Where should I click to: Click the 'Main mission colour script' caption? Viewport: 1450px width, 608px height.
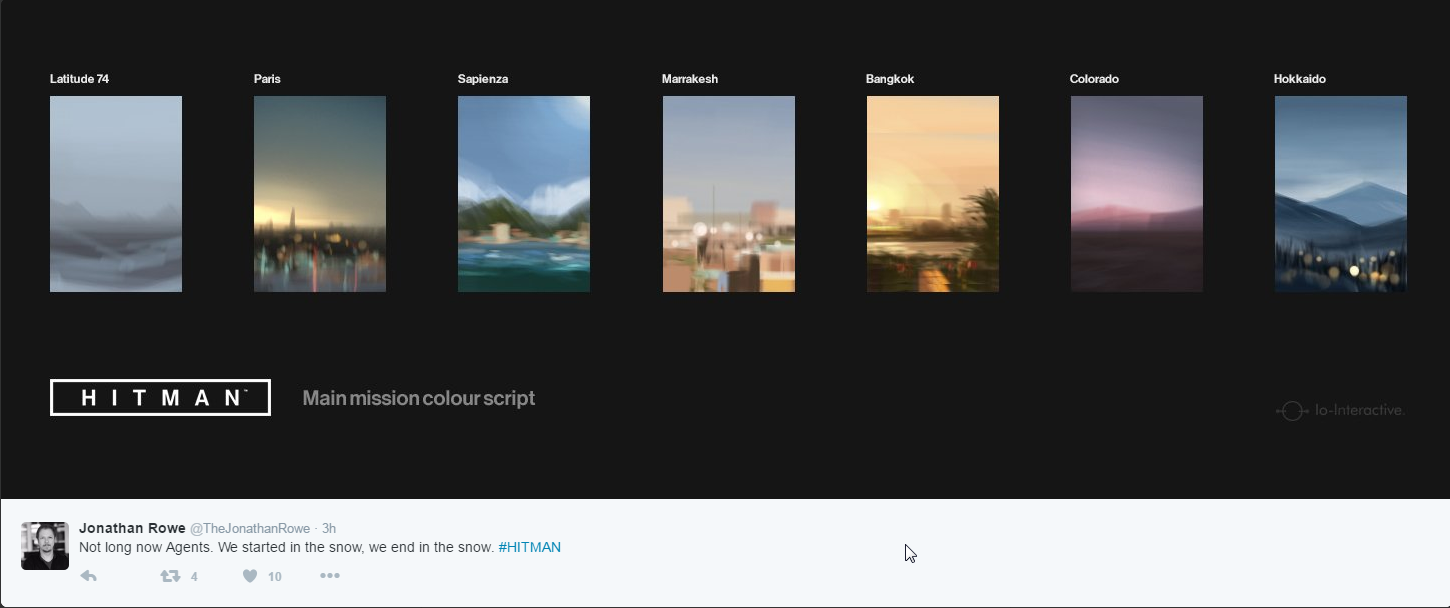(x=419, y=398)
